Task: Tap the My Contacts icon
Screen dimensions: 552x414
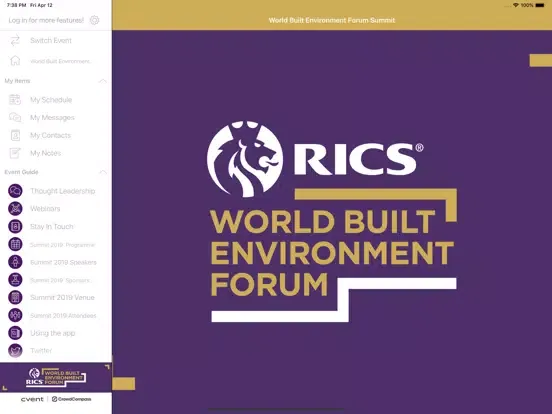Action: tap(15, 135)
